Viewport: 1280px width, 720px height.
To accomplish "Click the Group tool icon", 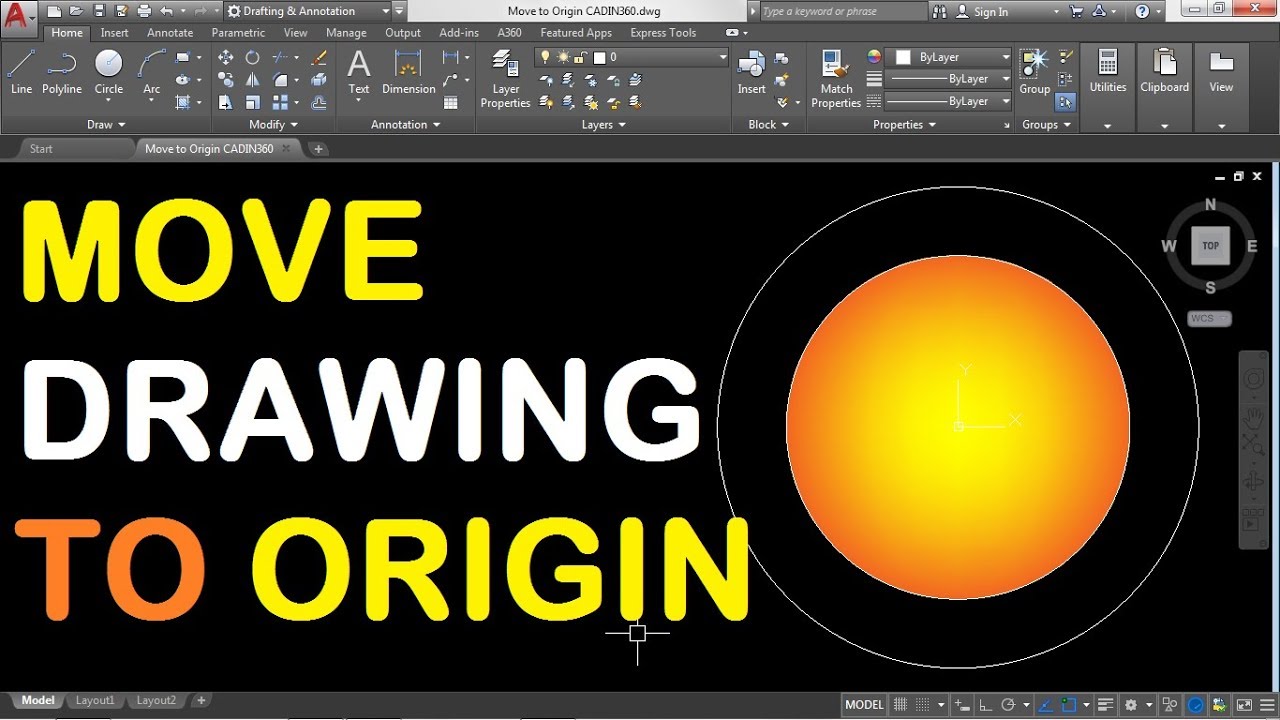I will click(x=1035, y=72).
